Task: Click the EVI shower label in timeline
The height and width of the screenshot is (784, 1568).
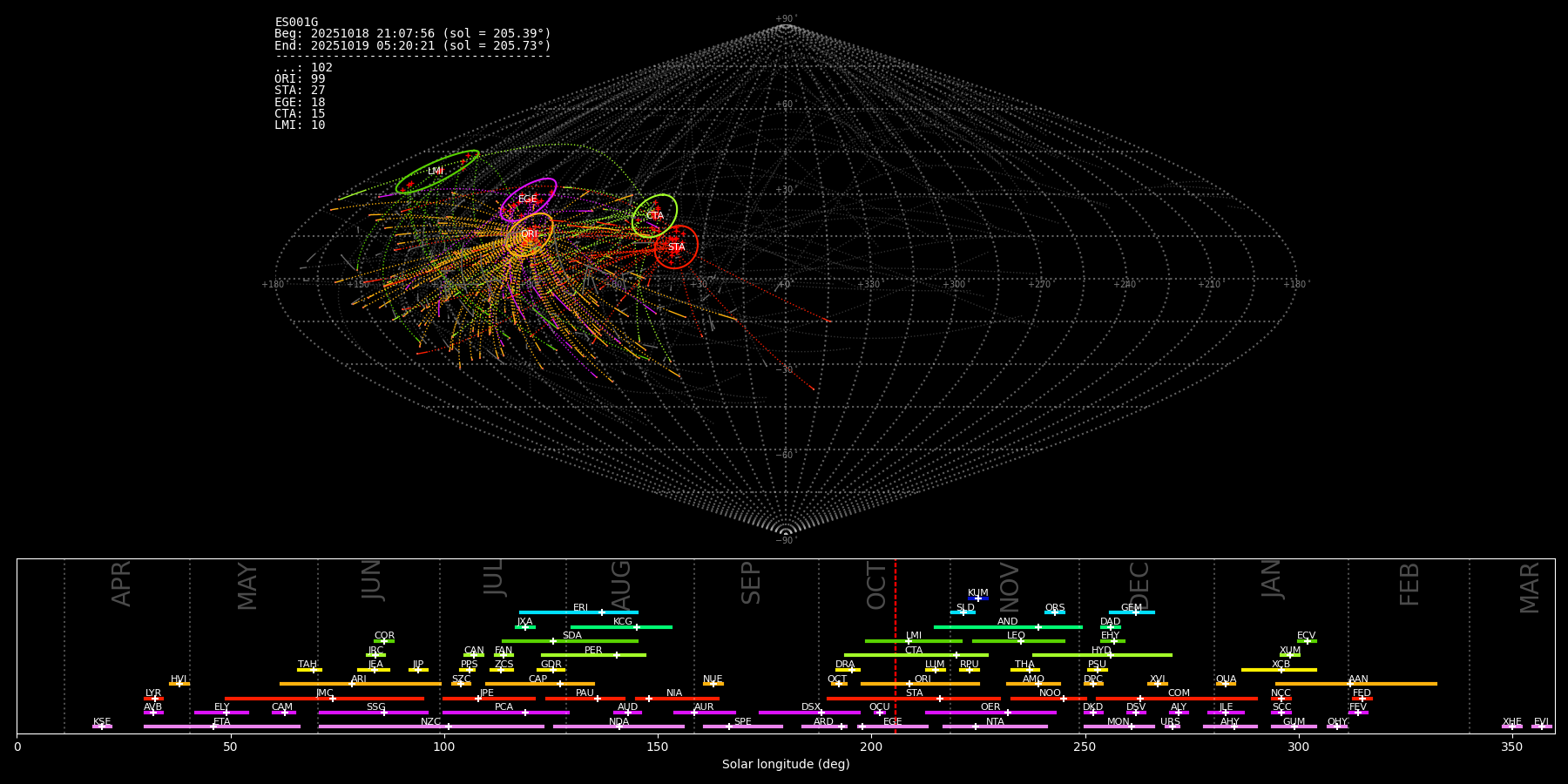Action: tap(1541, 722)
